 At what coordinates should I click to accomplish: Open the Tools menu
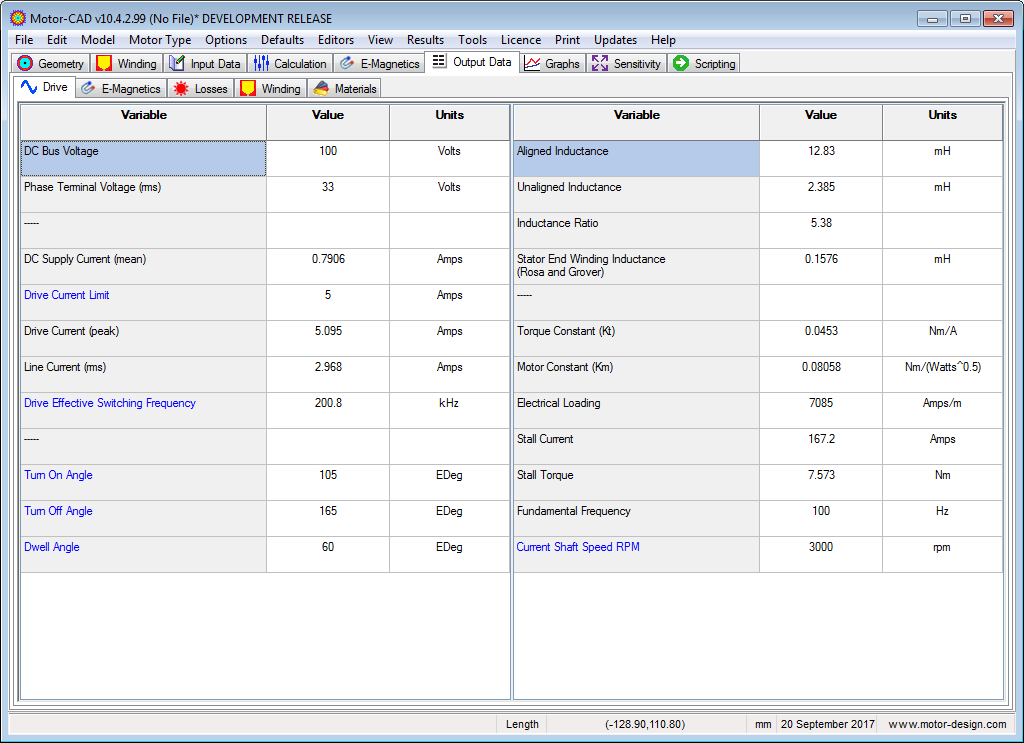pyautogui.click(x=472, y=40)
